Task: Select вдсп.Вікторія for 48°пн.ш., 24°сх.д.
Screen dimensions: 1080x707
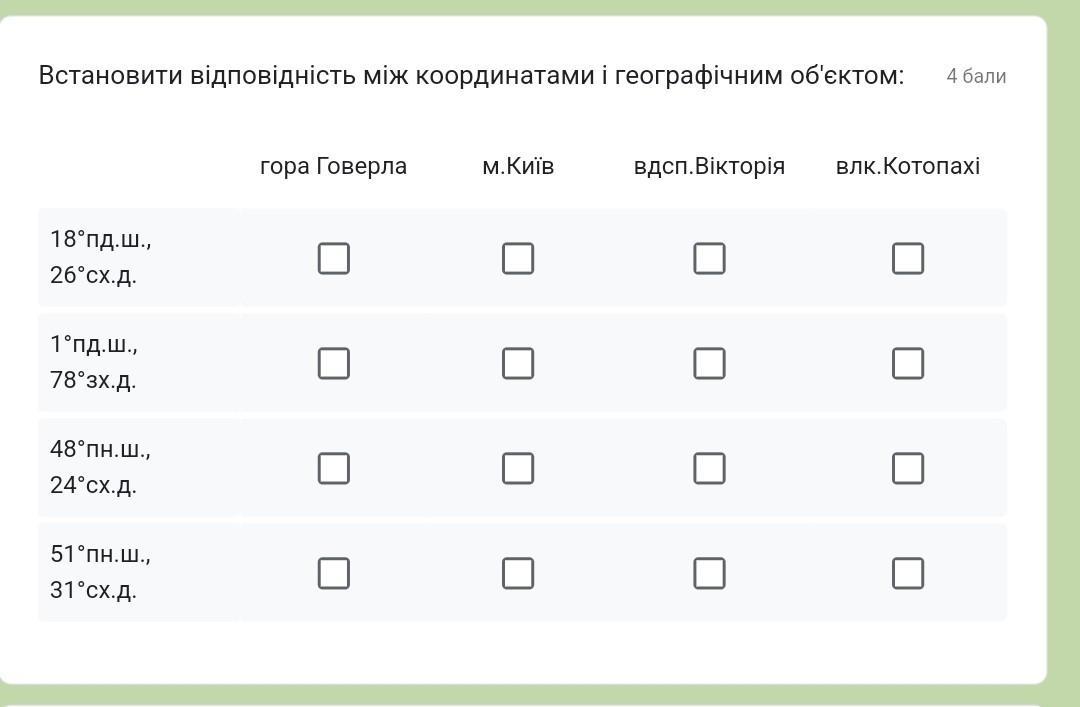Action: pos(709,468)
